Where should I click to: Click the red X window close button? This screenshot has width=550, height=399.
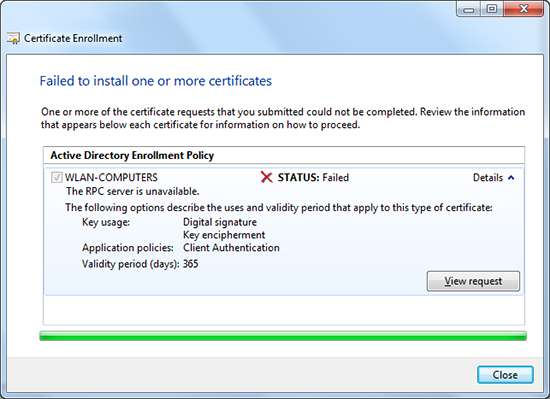(x=524, y=9)
